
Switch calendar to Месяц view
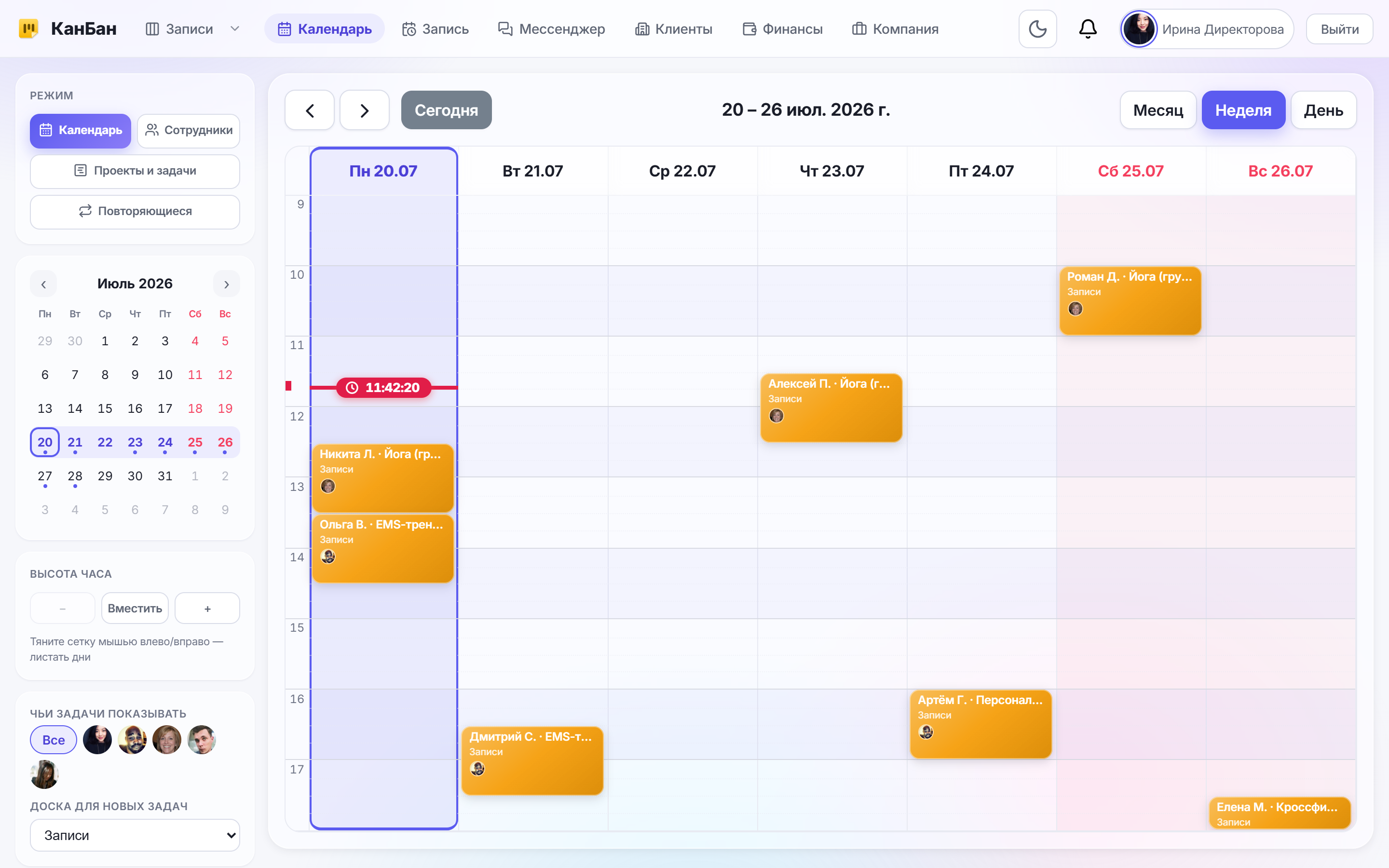coord(1157,109)
